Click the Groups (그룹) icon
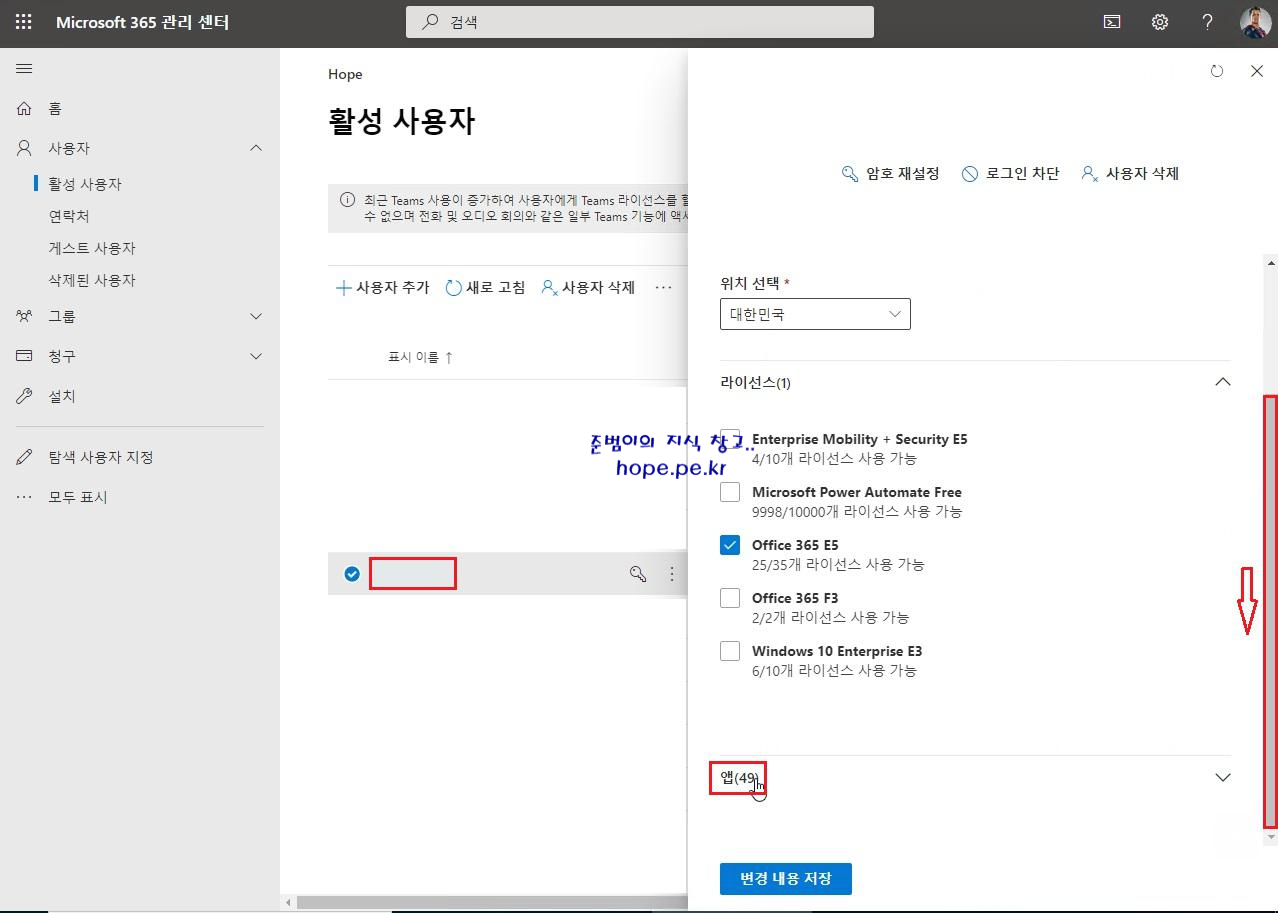Image resolution: width=1278 pixels, height=913 pixels. click(x=25, y=316)
